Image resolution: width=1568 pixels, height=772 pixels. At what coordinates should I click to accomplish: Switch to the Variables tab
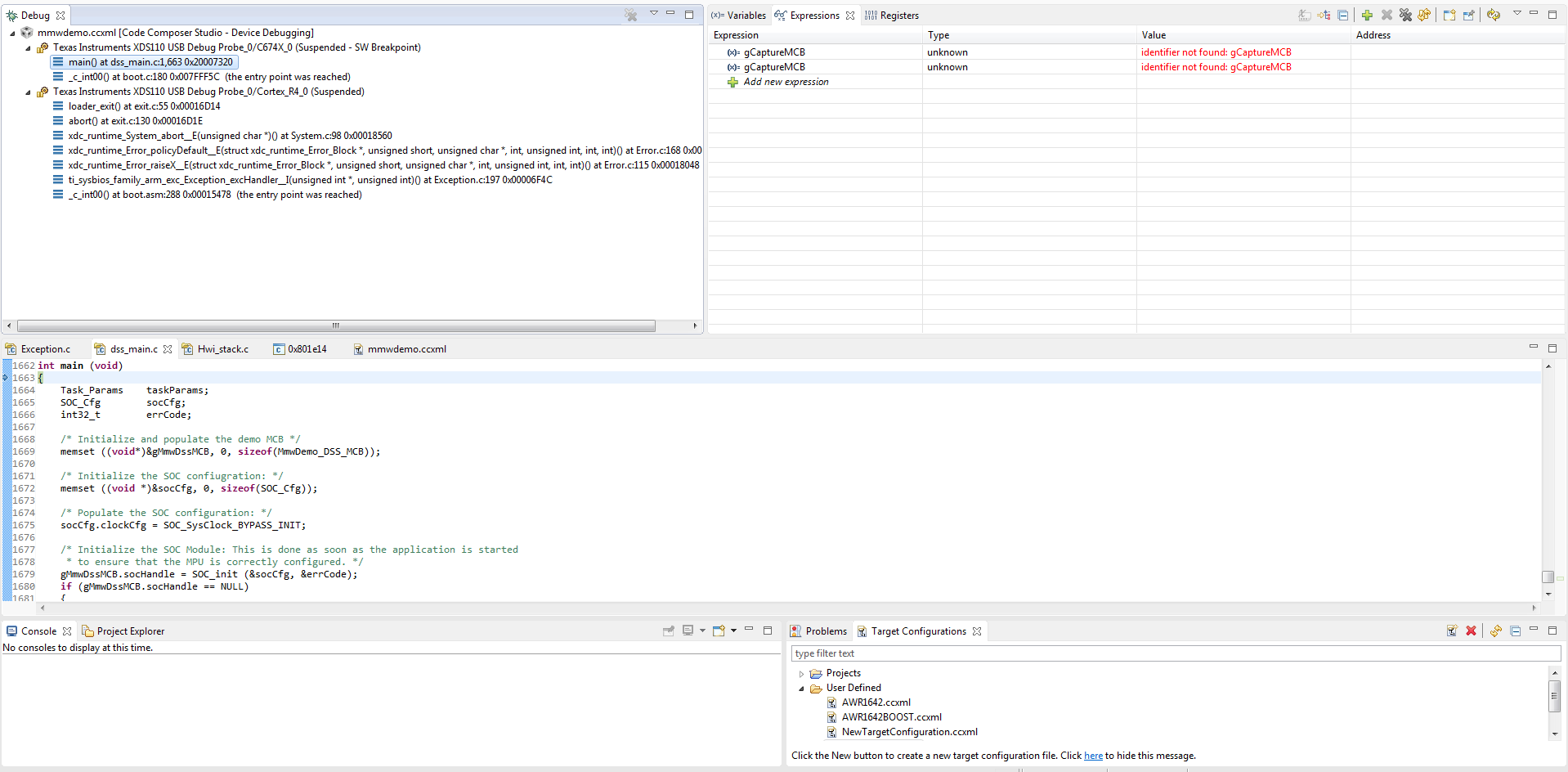(x=739, y=16)
